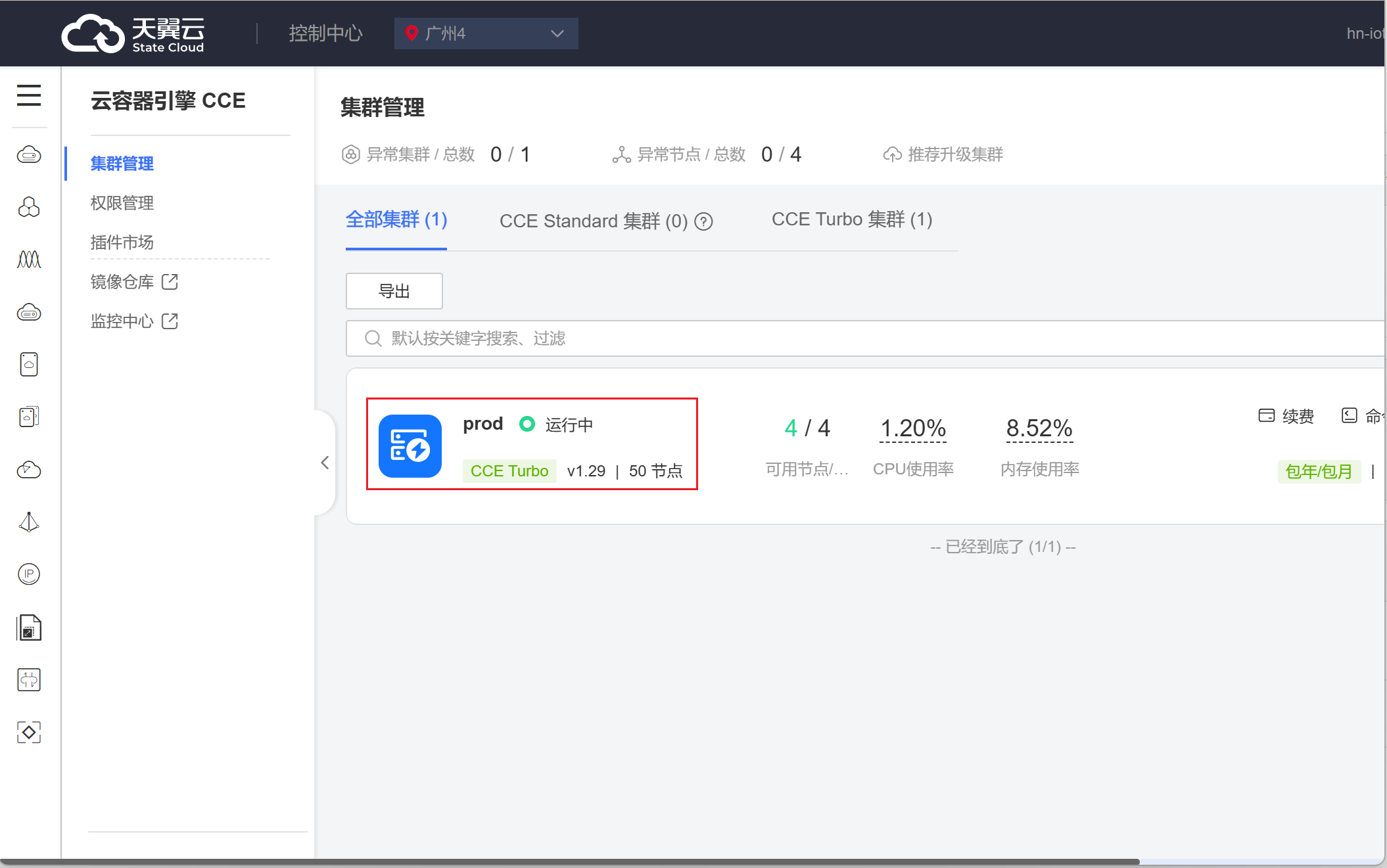Select 集群管理 in the sidebar menu
The height and width of the screenshot is (868, 1387).
tap(122, 164)
